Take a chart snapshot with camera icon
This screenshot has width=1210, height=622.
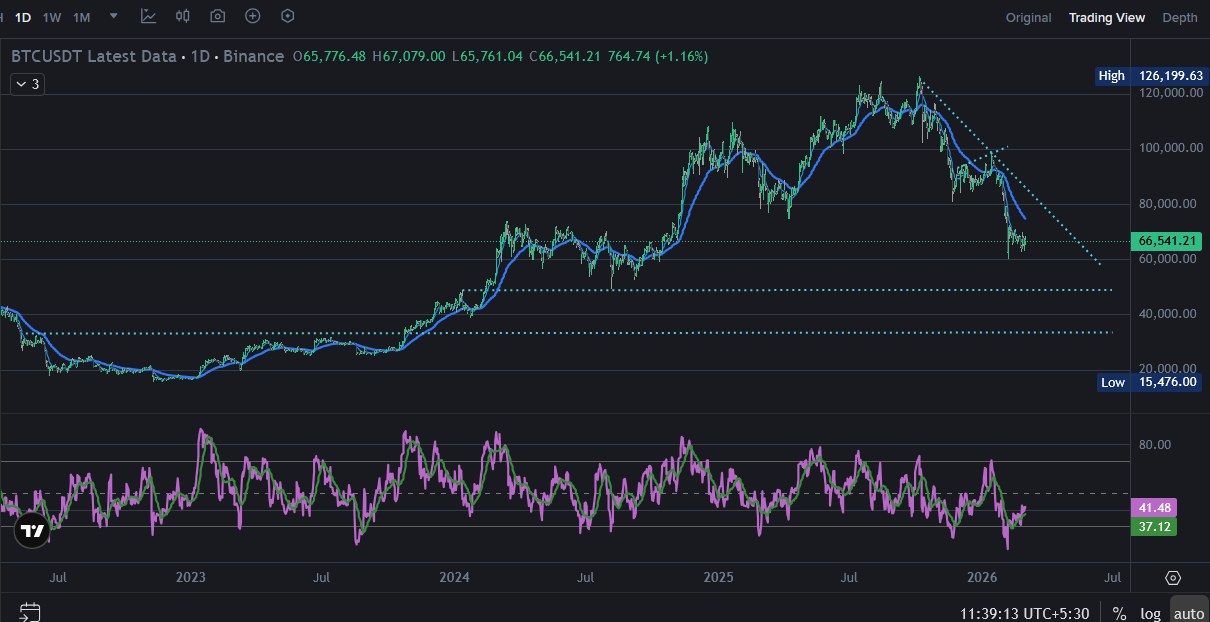click(x=218, y=16)
